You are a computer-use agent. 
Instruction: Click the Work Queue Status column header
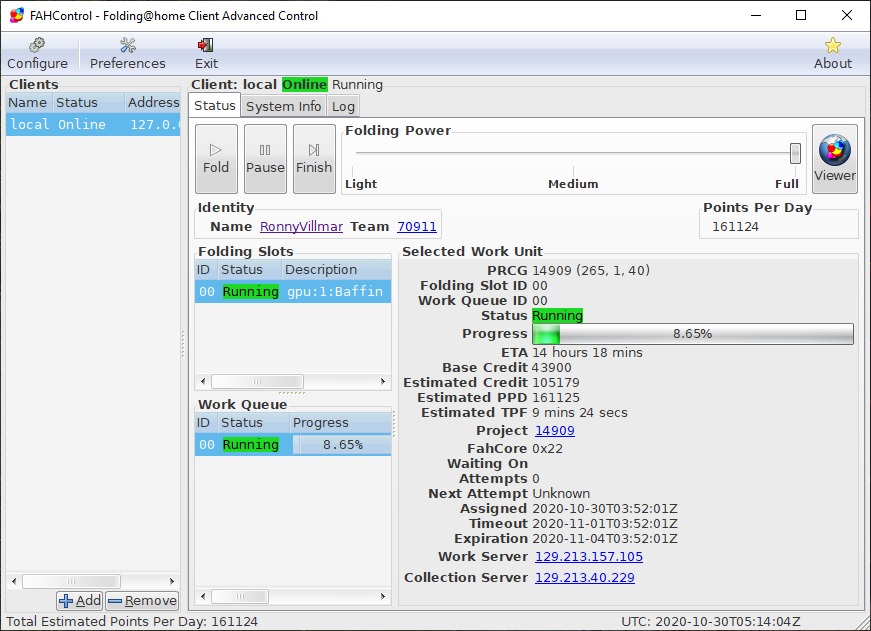[x=253, y=423]
